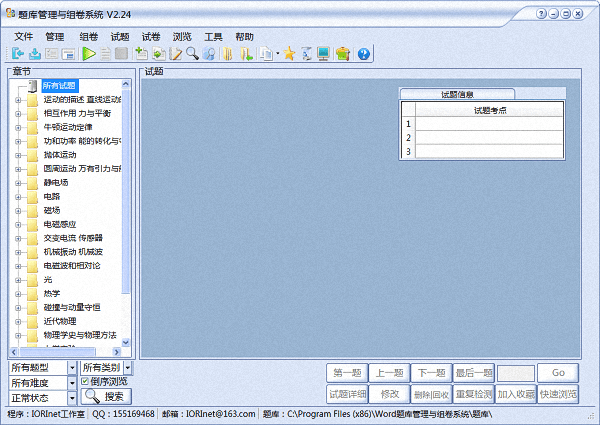Click the yellow star favorites toolbar icon
600x425 pixels.
[x=290, y=53]
